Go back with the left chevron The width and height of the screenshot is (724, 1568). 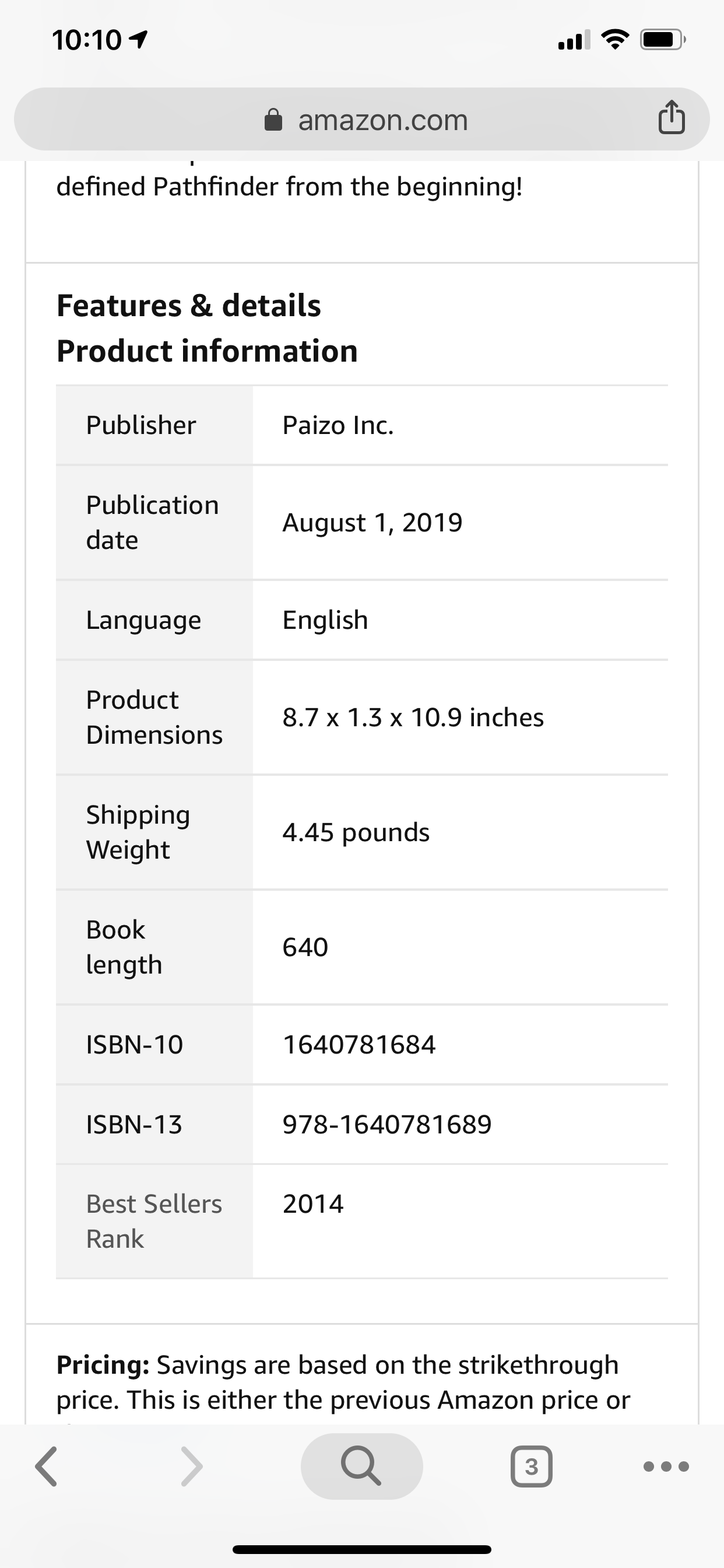(x=46, y=1466)
